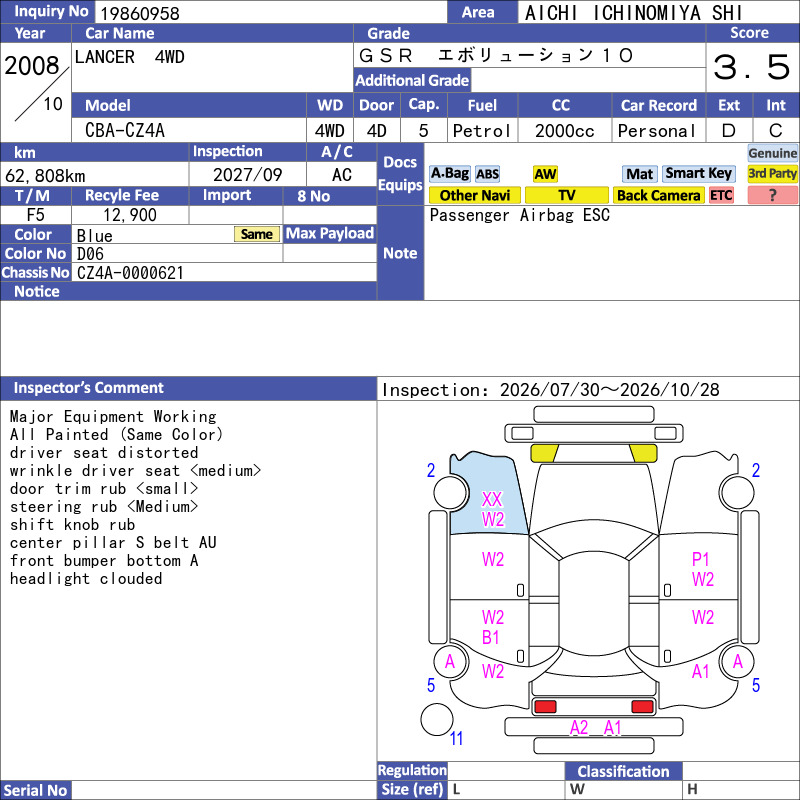This screenshot has width=800, height=800.
Task: Click the Smart Key badge
Action: click(698, 174)
